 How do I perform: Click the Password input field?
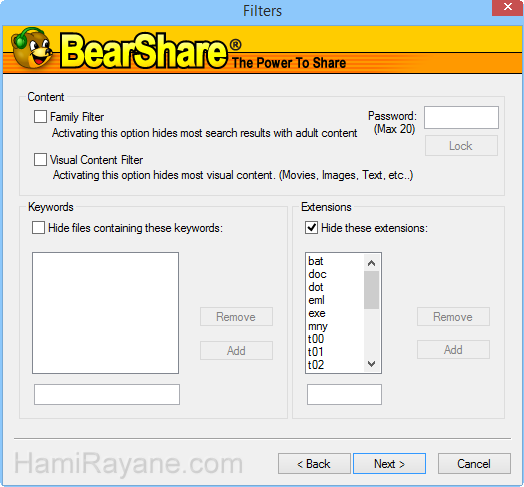coord(461,117)
